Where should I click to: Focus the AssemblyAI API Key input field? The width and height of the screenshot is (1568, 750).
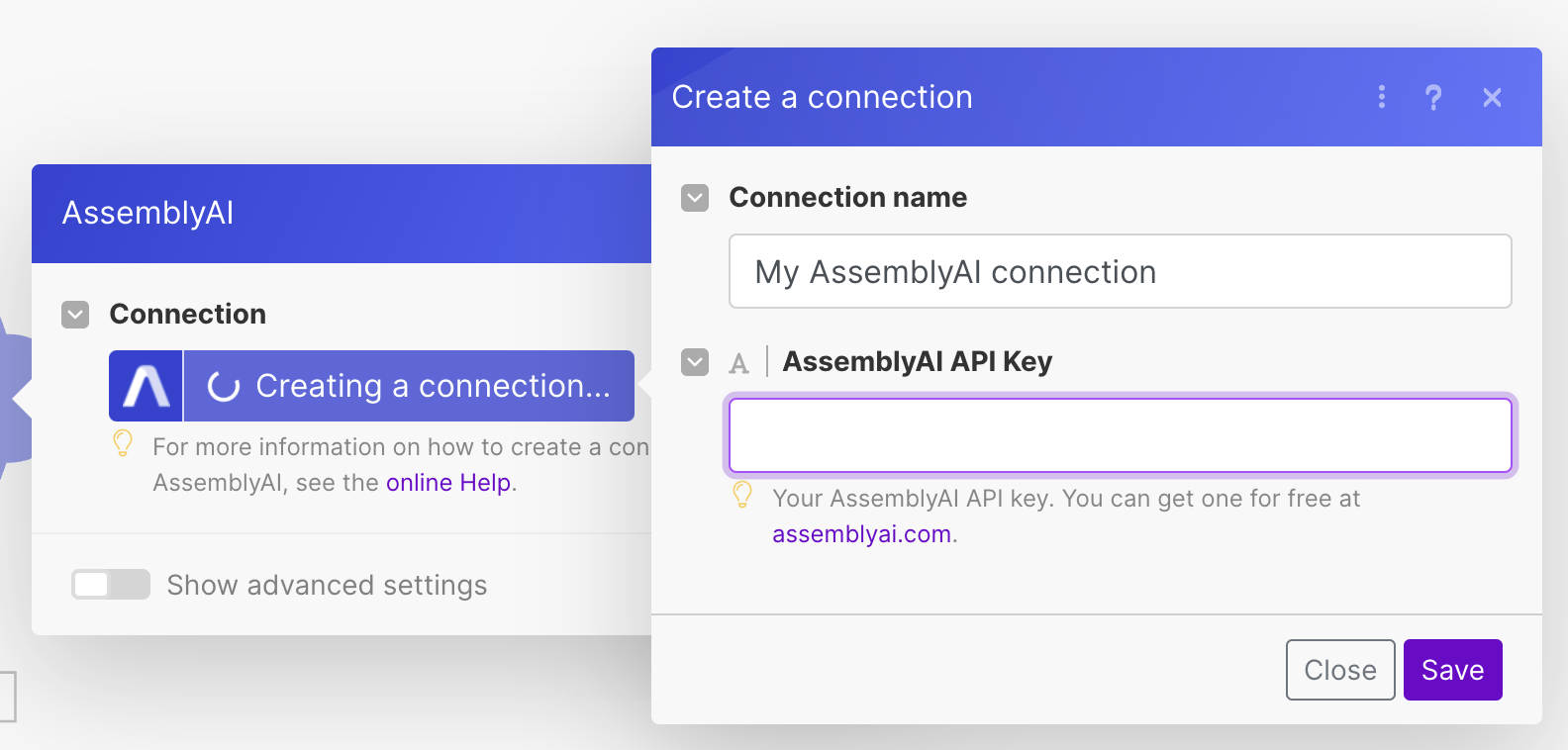point(1120,435)
